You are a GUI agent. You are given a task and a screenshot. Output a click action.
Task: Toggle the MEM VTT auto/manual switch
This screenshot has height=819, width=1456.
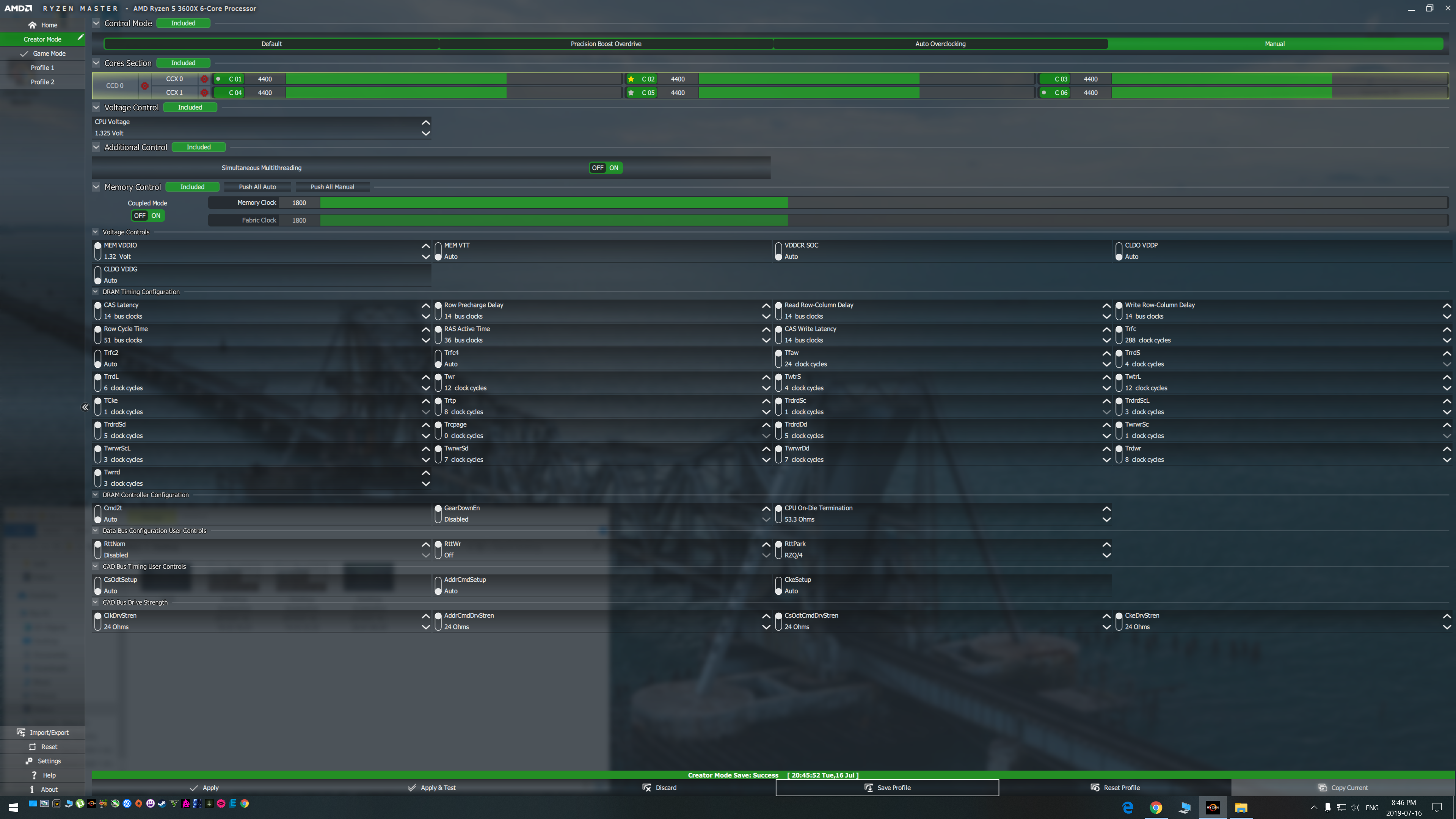pos(438,251)
